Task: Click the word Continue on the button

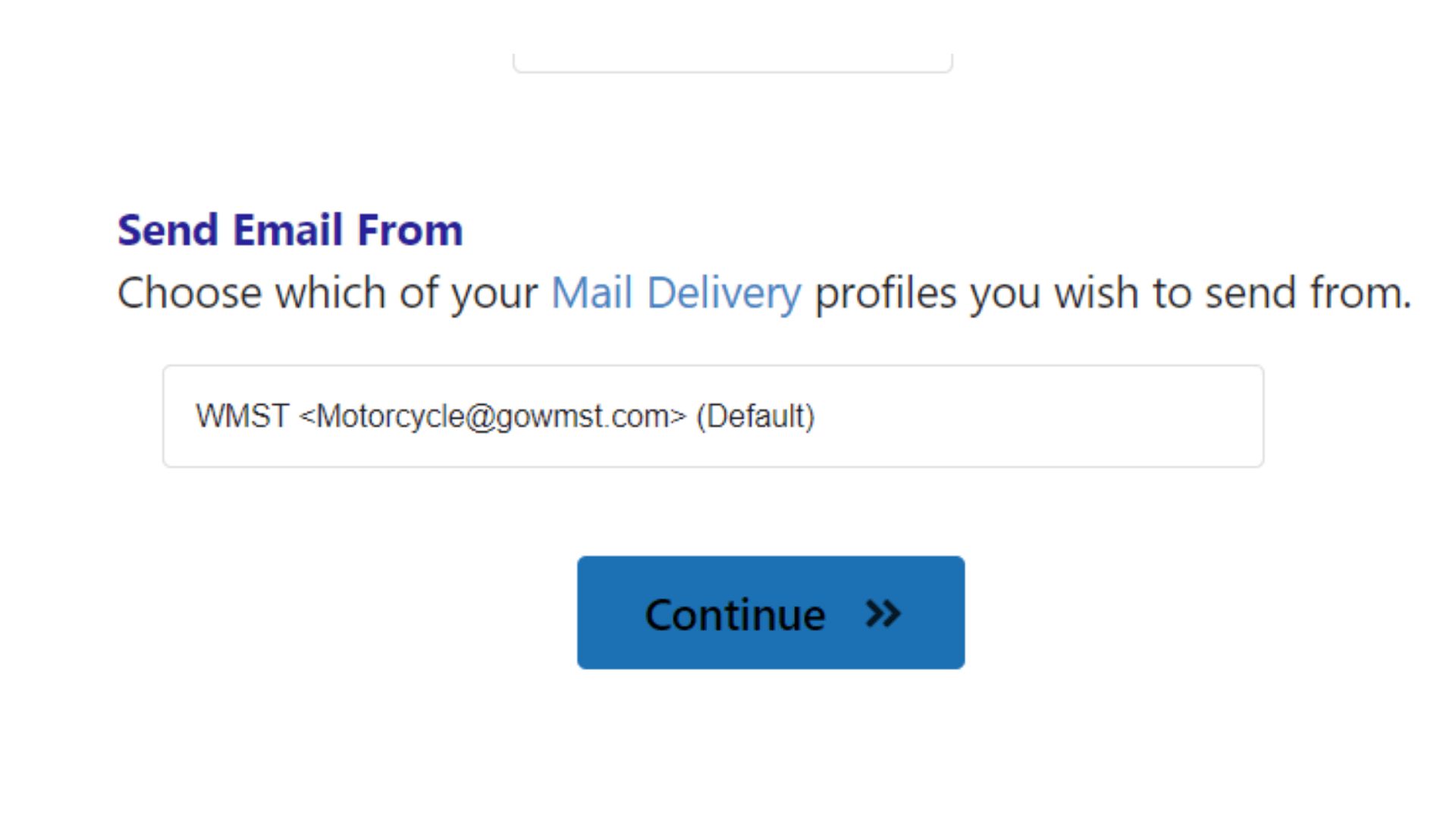Action: click(x=734, y=614)
